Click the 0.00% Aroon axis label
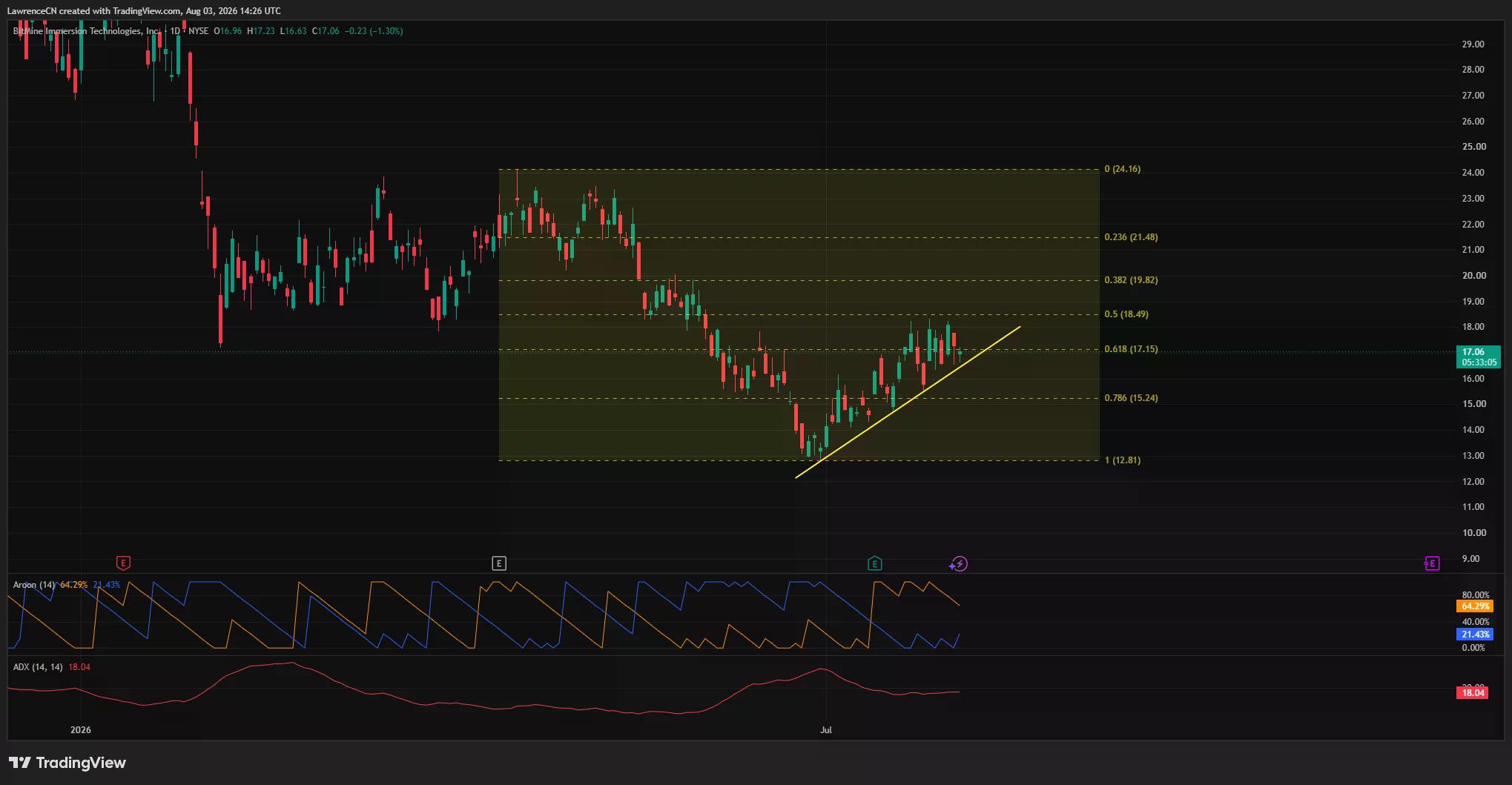1512x785 pixels. pos(1473,648)
